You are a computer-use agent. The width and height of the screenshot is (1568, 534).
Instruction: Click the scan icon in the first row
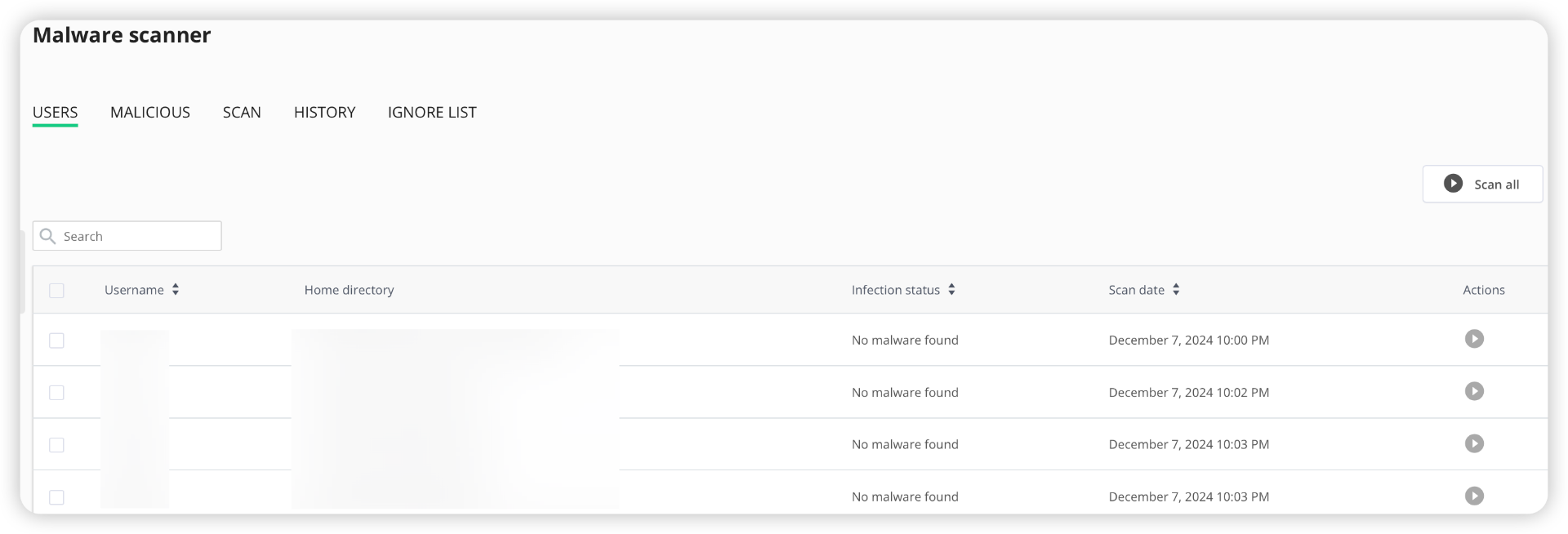1475,340
